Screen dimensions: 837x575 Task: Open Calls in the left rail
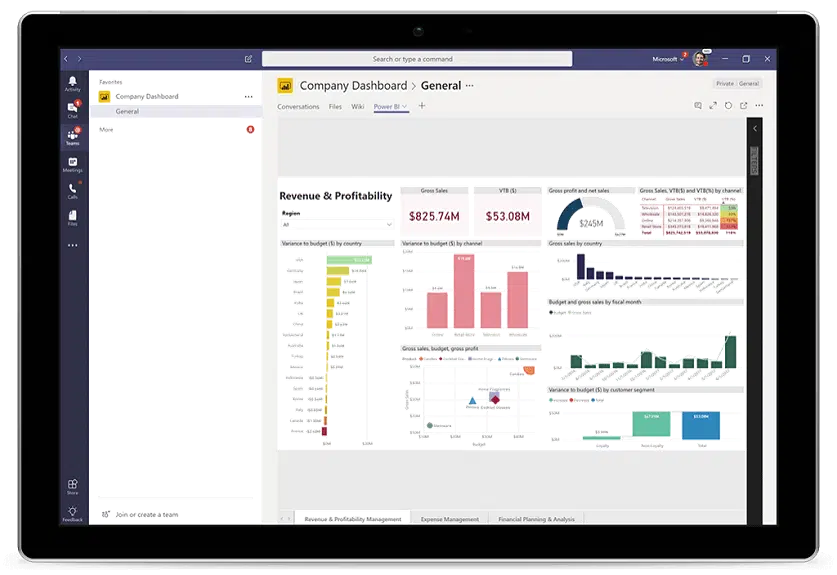[73, 190]
